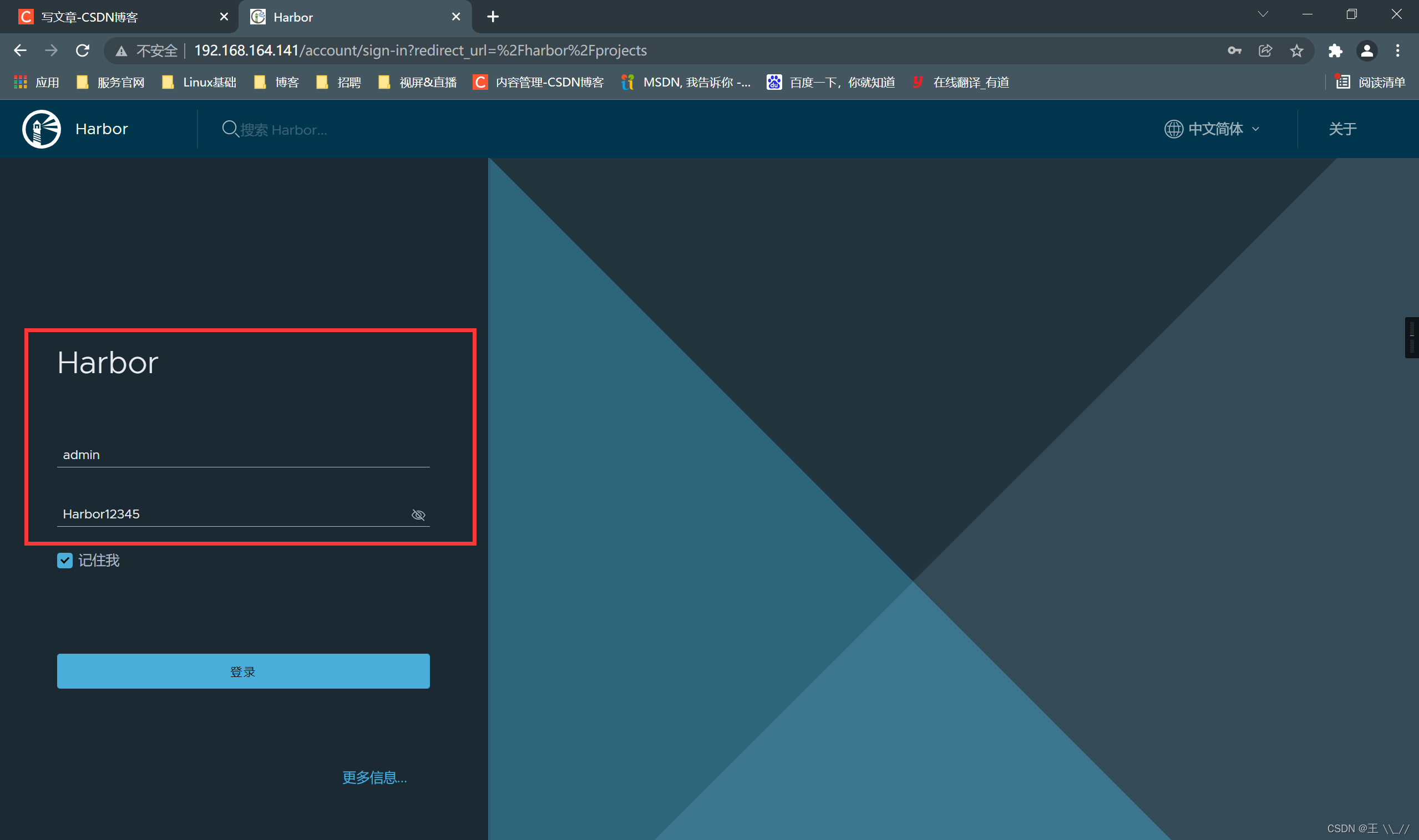
Task: Open MSDN, 我告诉你 bookmark
Action: pyautogui.click(x=686, y=83)
